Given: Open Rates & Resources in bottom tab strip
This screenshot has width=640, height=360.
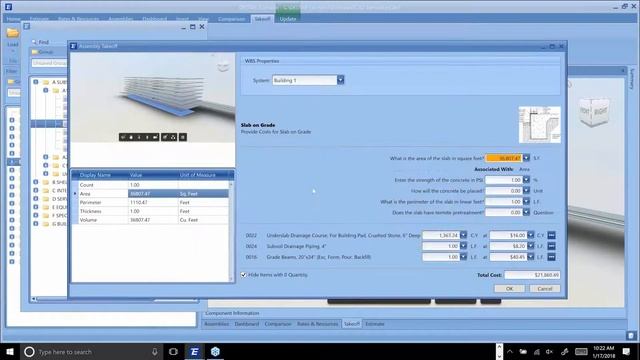Looking at the screenshot, I should pyautogui.click(x=318, y=324).
